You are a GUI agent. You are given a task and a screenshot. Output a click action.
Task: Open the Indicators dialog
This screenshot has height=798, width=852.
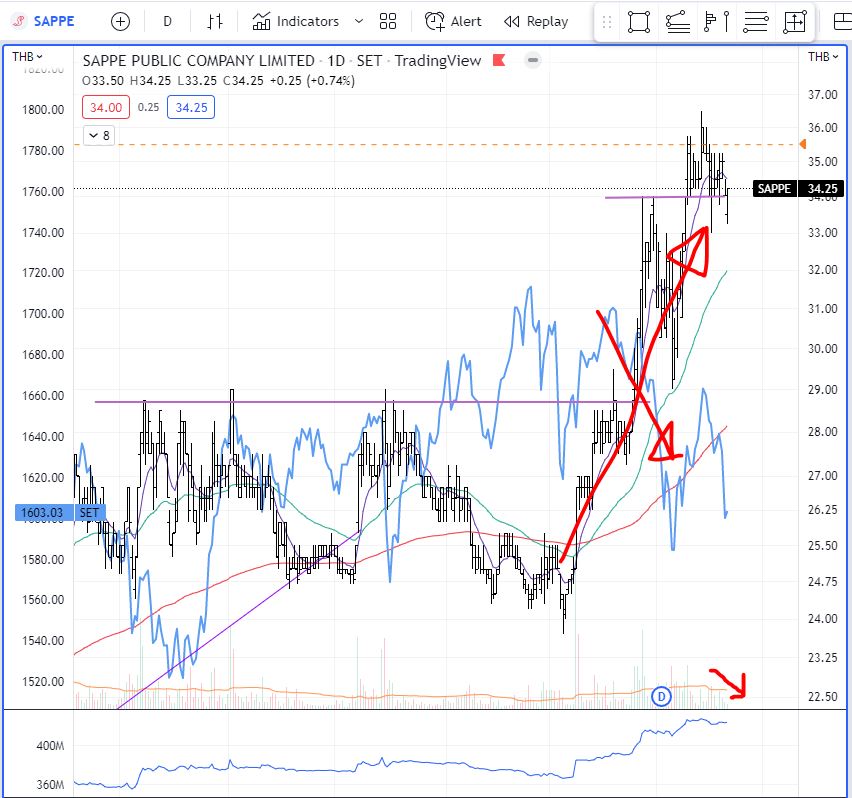296,21
